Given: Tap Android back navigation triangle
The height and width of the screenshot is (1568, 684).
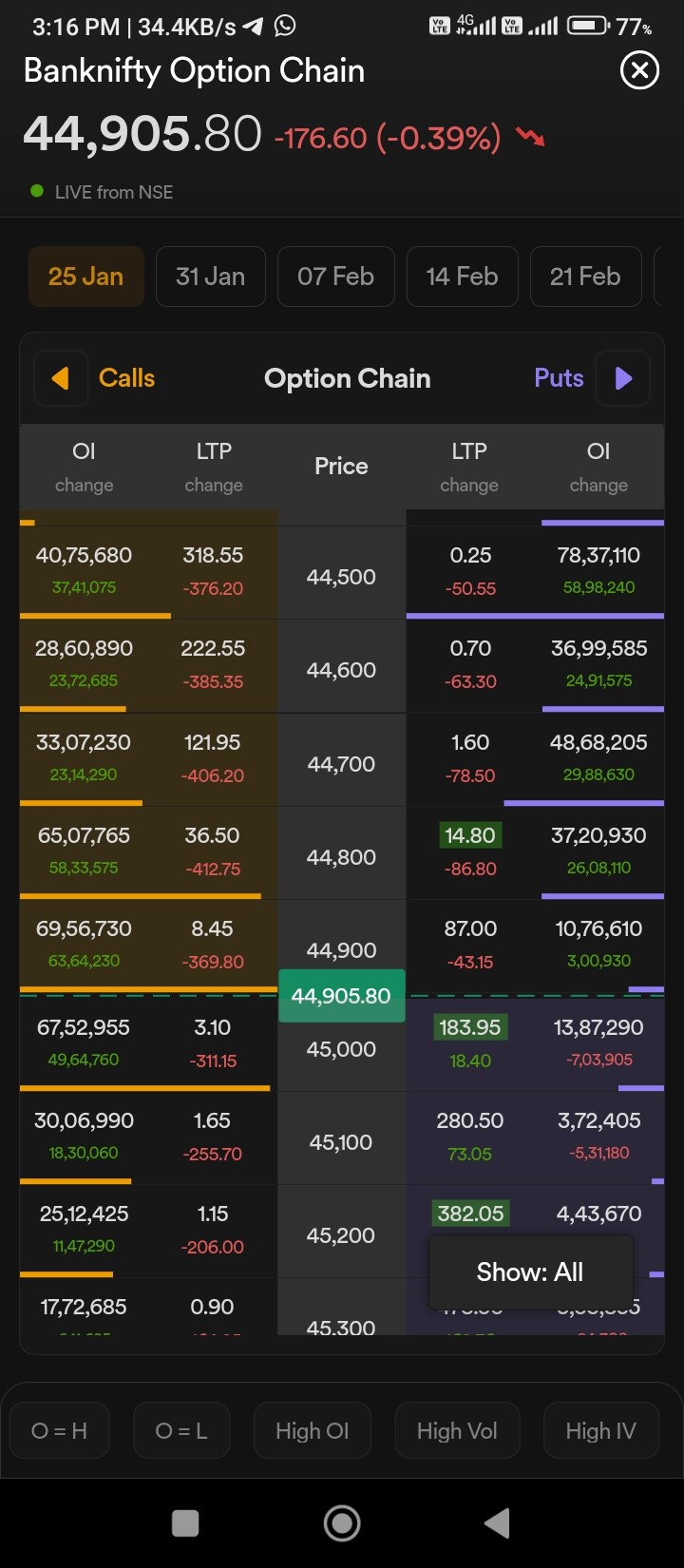Looking at the screenshot, I should [497, 1522].
